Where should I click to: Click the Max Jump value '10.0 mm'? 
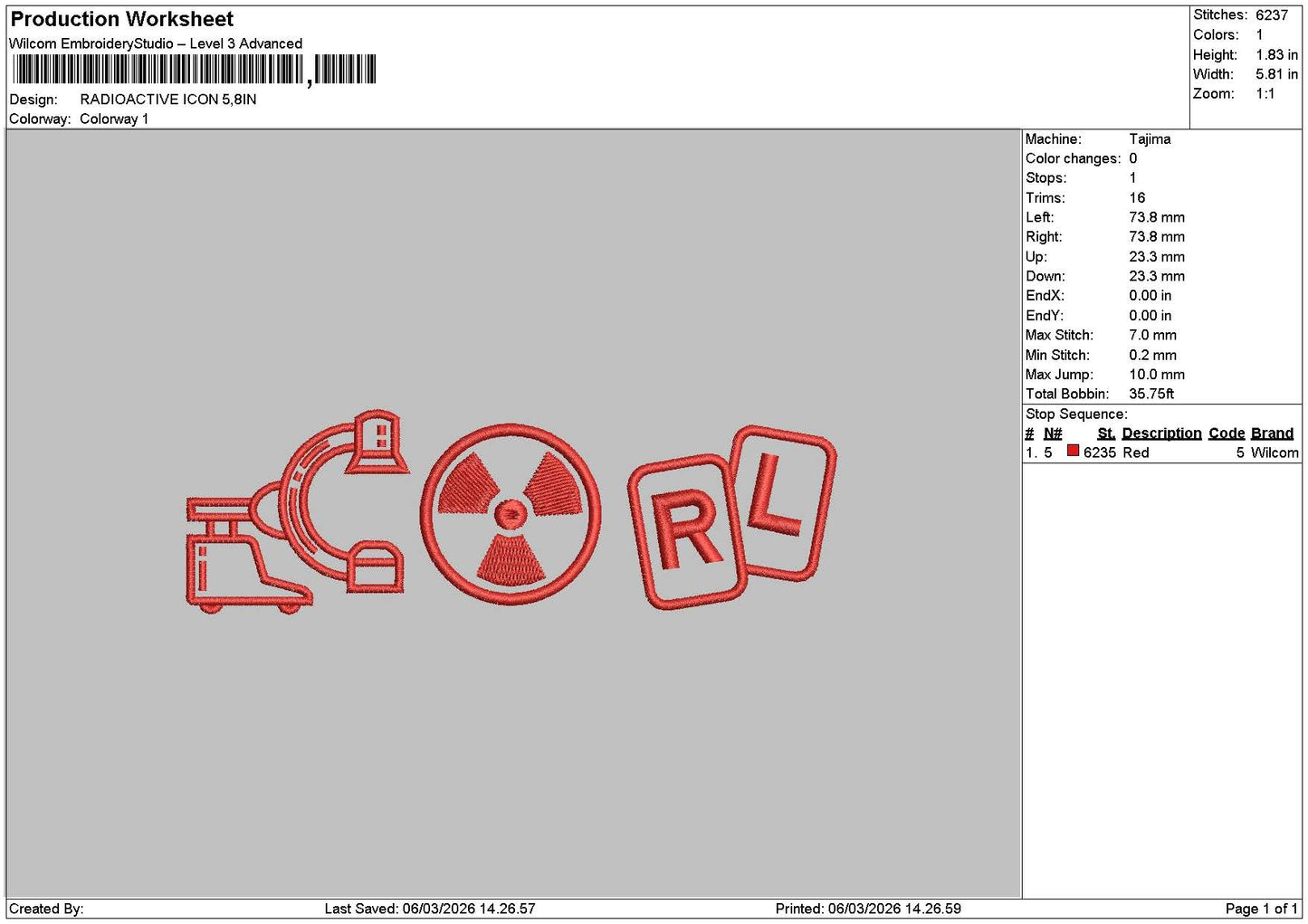[x=1157, y=375]
